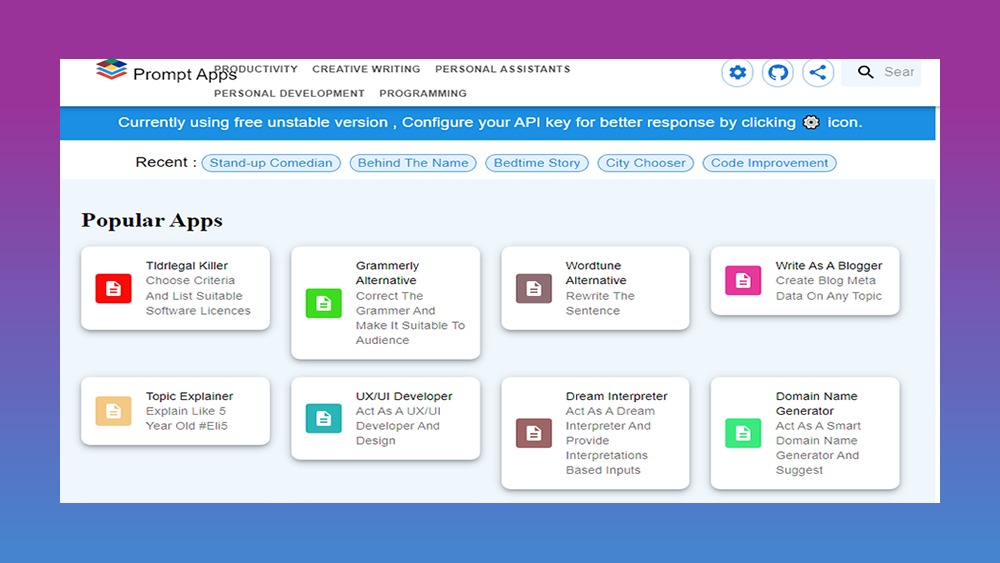Click the teal UX/UI Developer document icon

(x=323, y=418)
